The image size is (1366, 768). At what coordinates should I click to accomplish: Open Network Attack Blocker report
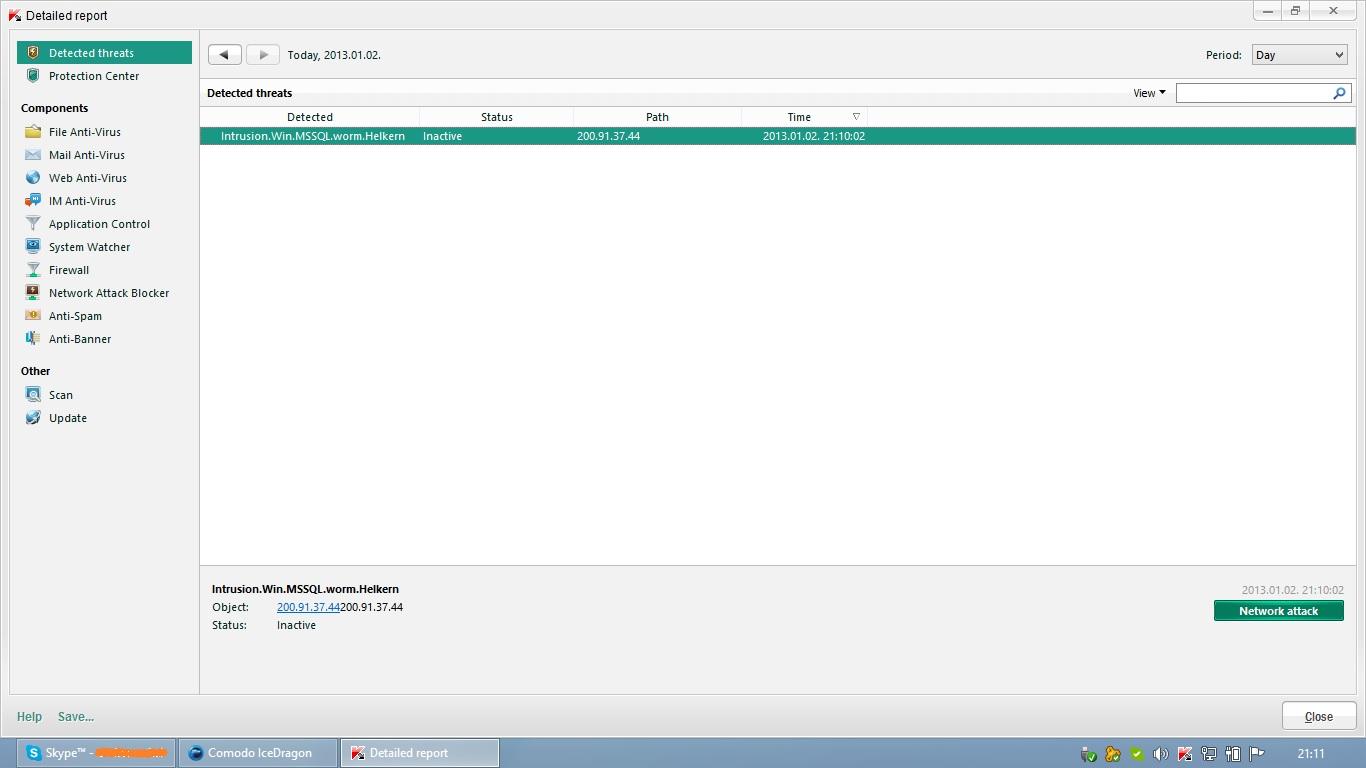[x=109, y=293]
